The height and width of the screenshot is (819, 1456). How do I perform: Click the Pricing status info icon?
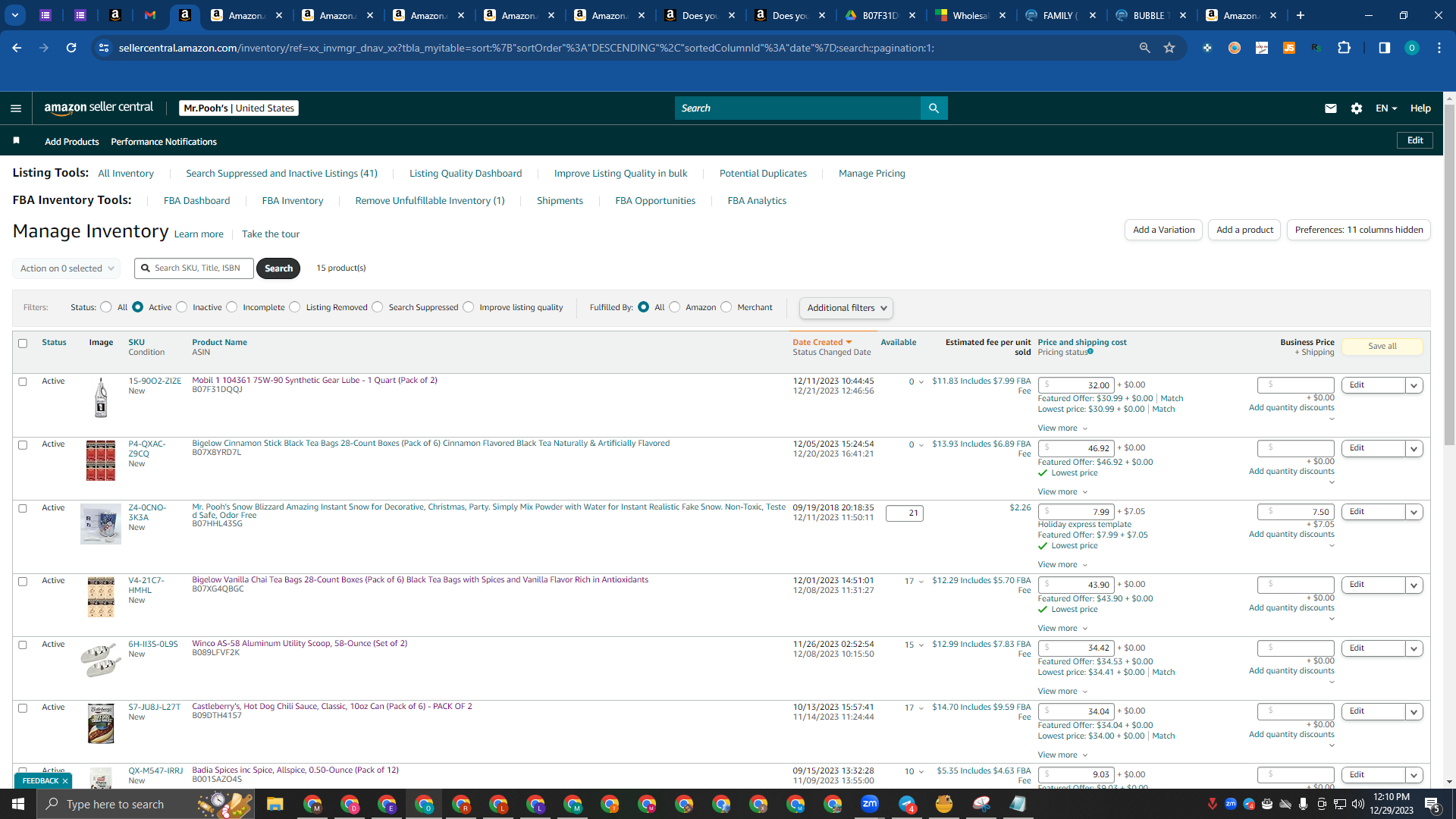pyautogui.click(x=1090, y=351)
